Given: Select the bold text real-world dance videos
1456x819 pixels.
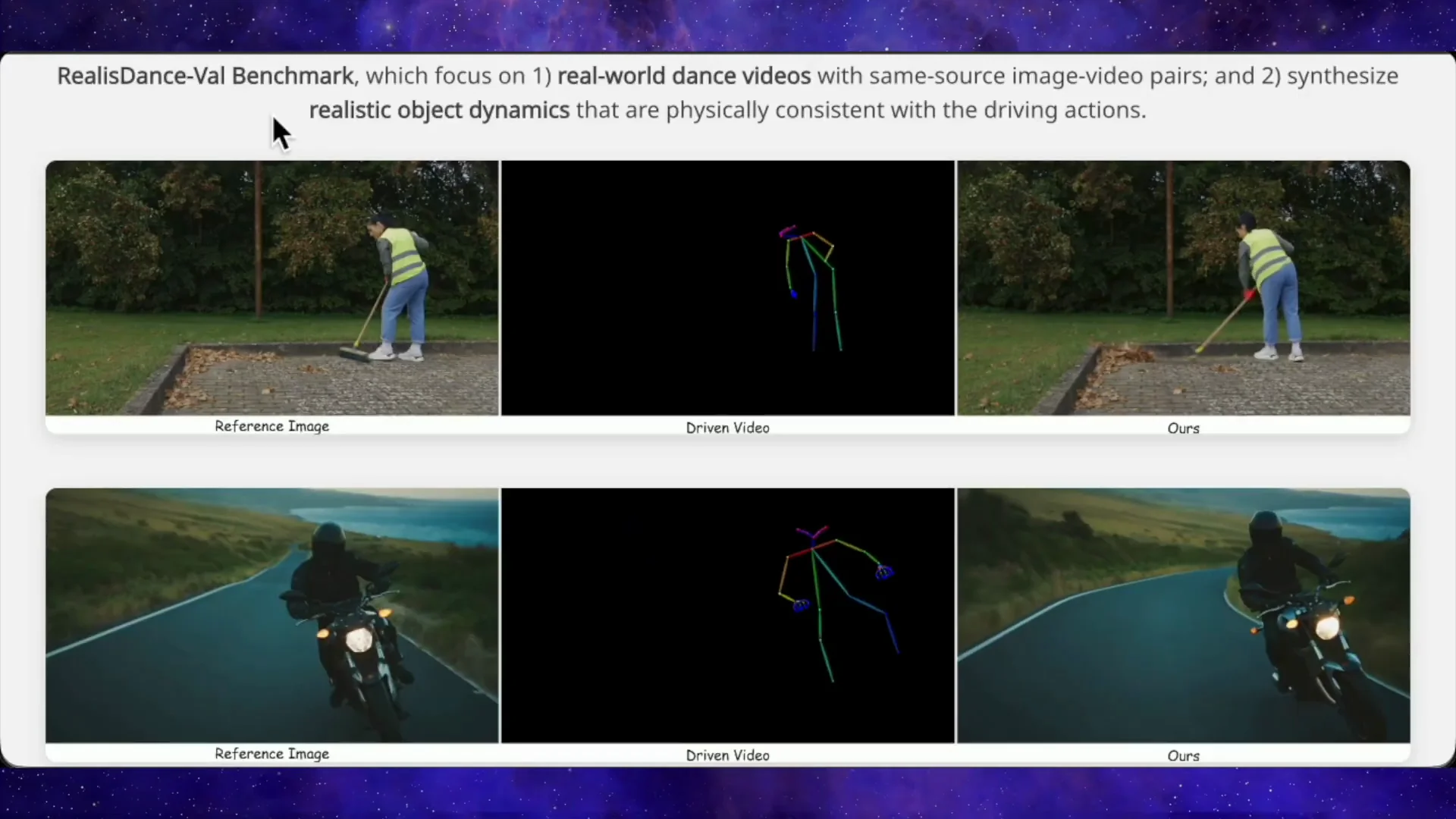Looking at the screenshot, I should (x=683, y=76).
